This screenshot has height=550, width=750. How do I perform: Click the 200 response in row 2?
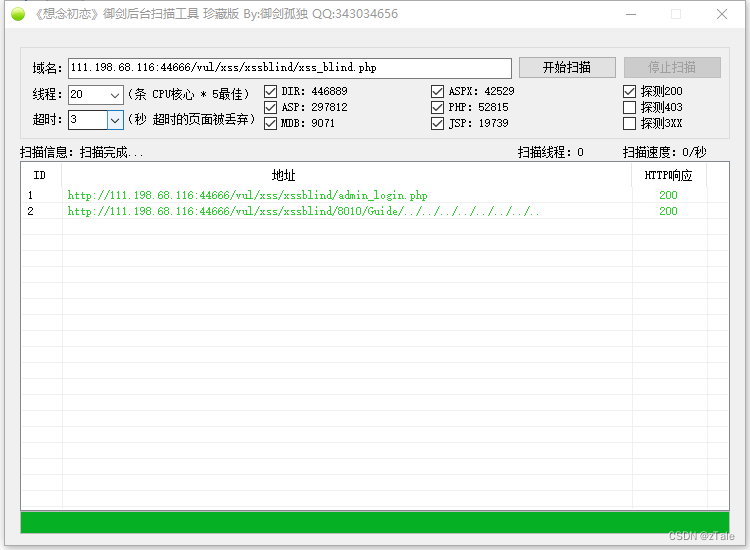click(668, 211)
